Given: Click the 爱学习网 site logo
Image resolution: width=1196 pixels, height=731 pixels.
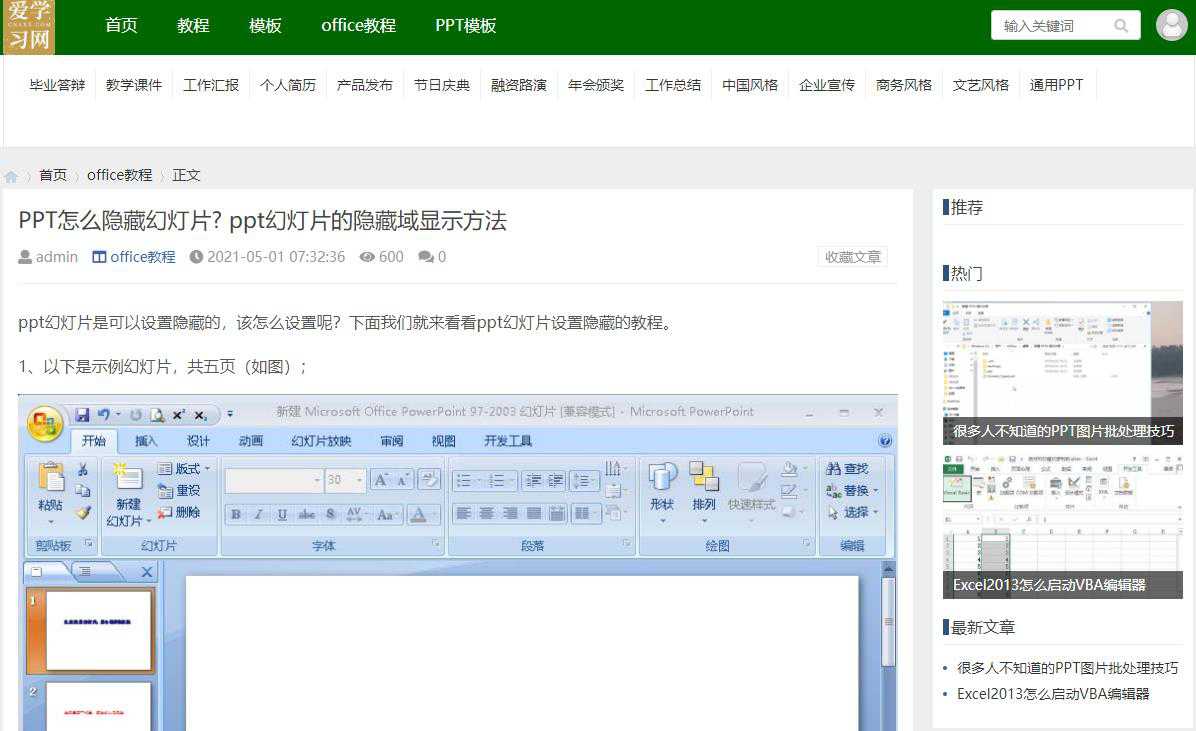Looking at the screenshot, I should pyautogui.click(x=28, y=27).
